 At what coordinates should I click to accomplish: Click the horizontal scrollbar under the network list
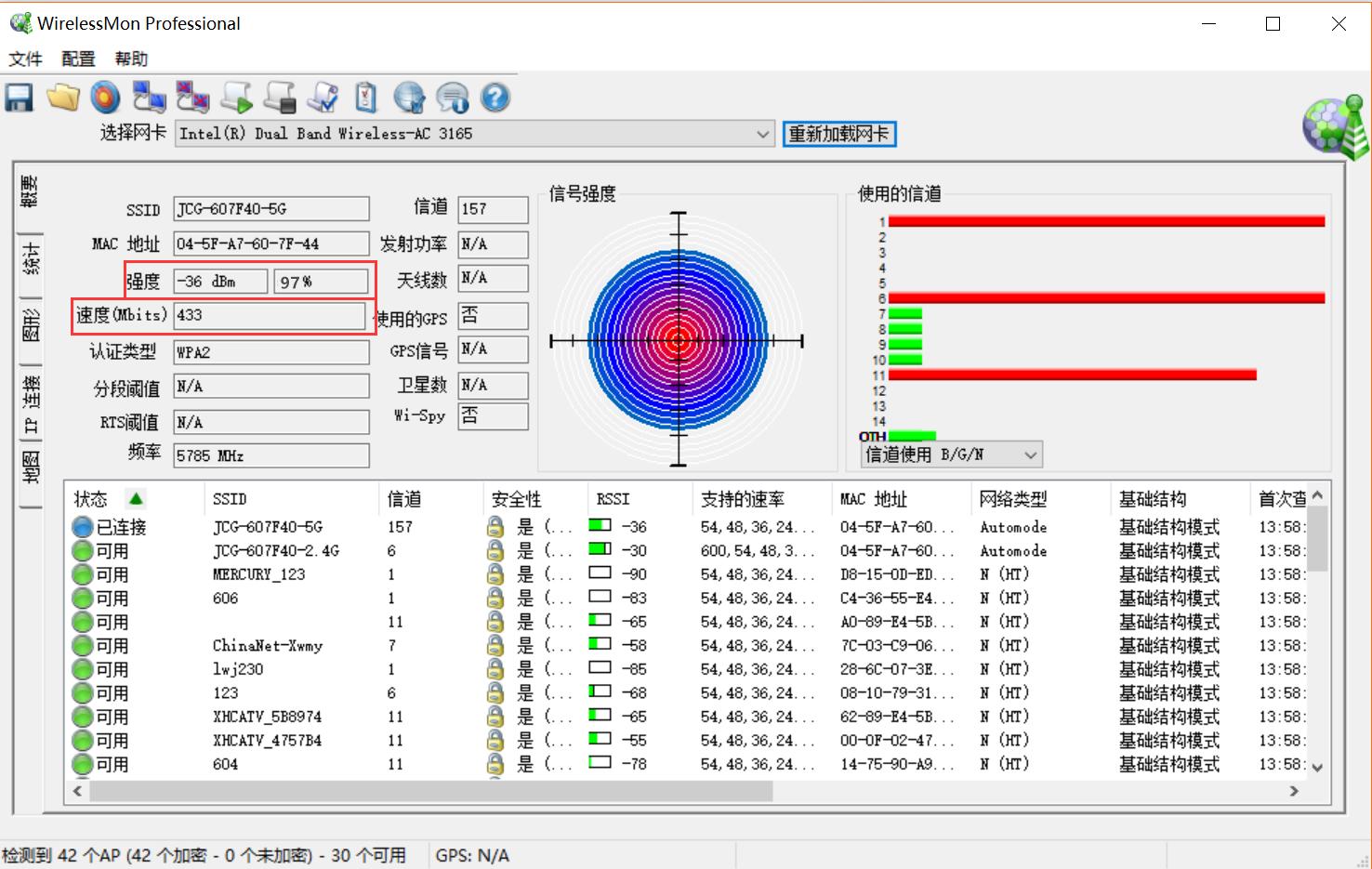point(431,791)
